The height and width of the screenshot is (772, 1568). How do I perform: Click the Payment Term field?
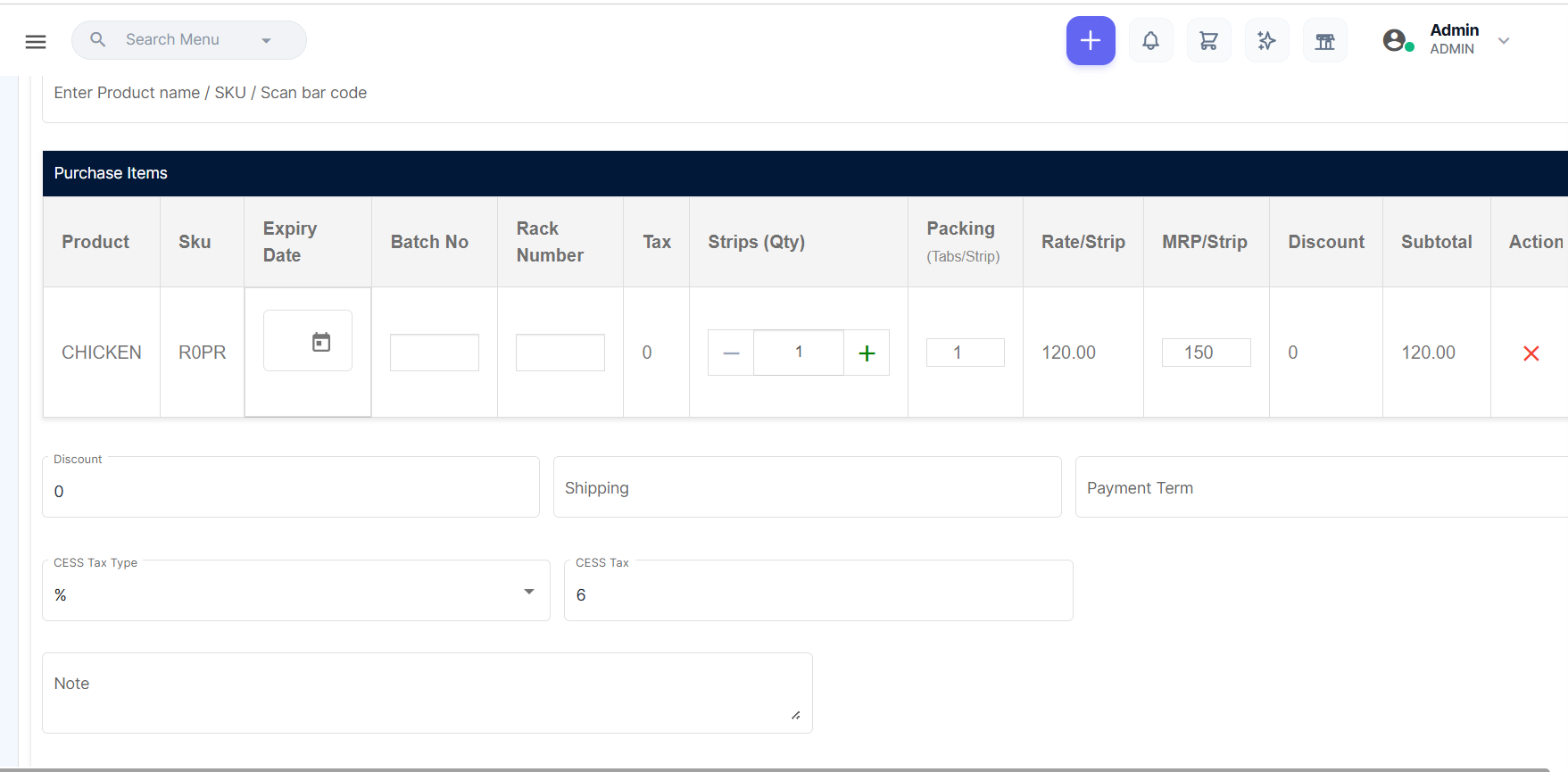[1322, 487]
